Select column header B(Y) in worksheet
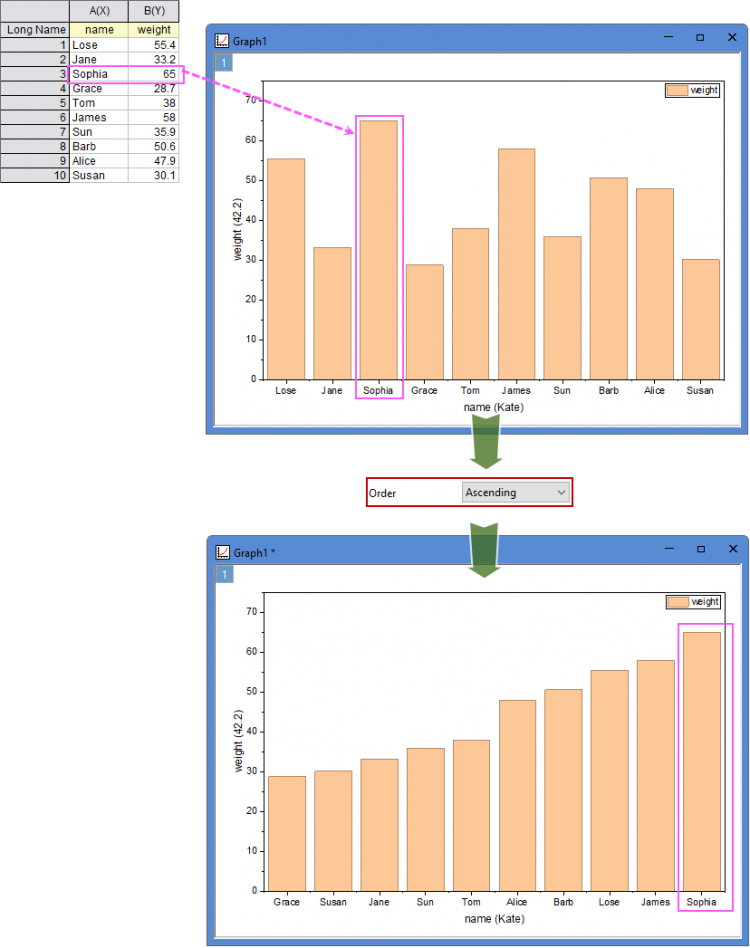 click(x=154, y=11)
